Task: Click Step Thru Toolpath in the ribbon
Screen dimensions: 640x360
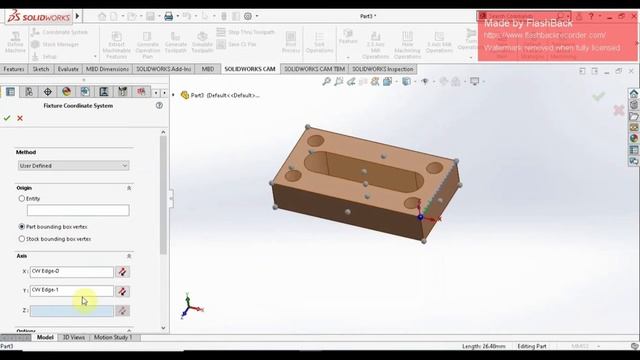Action: pos(246,32)
